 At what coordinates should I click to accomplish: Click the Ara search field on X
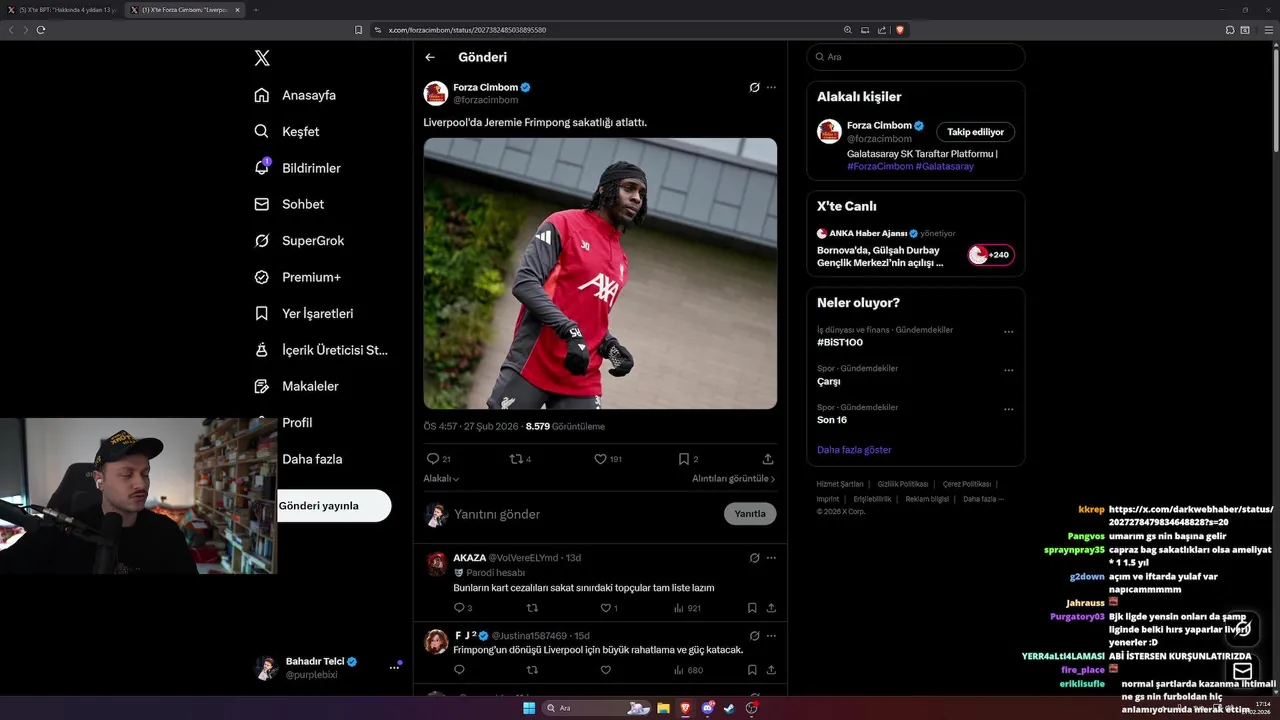pos(916,57)
